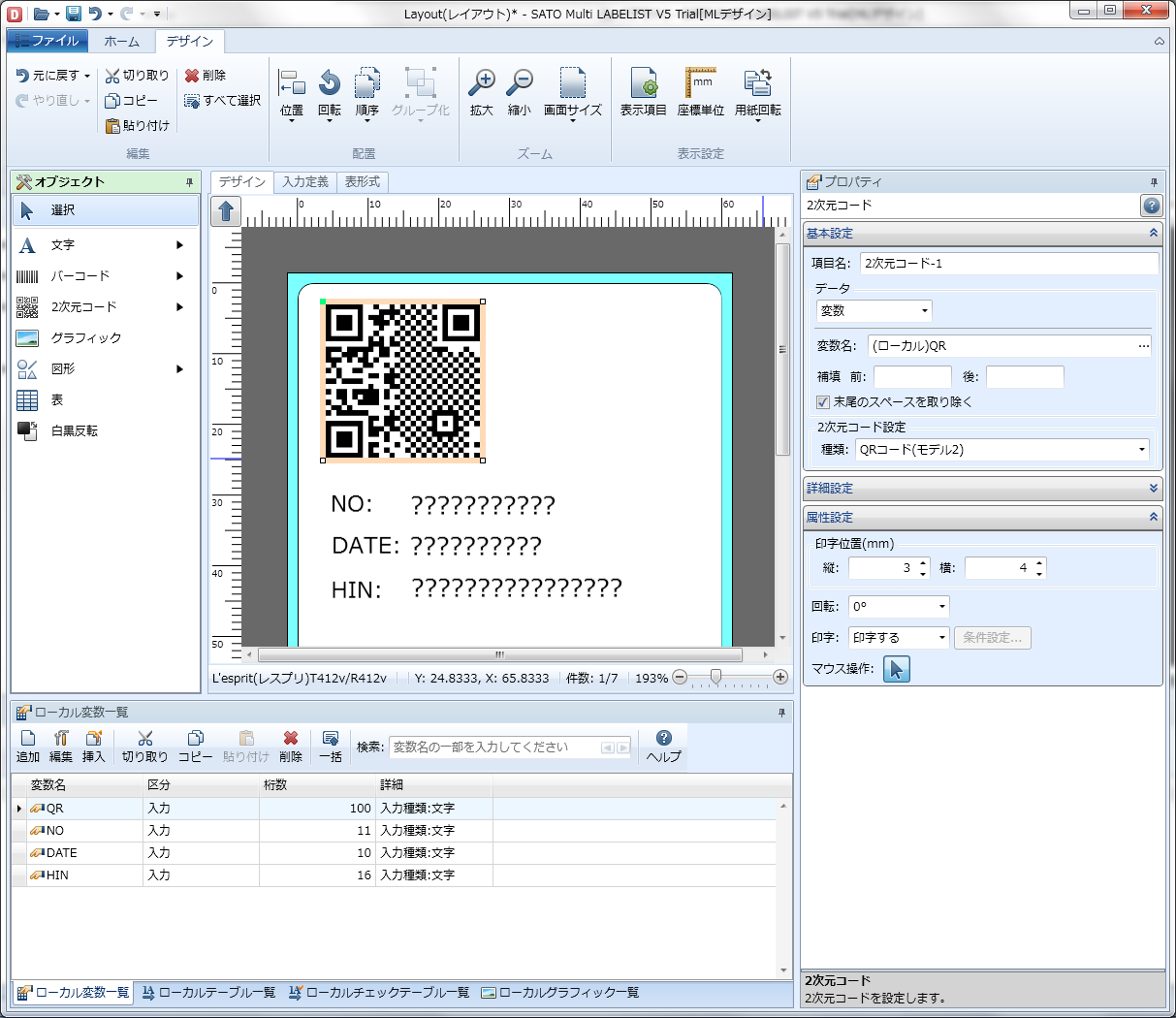Screen dimensions: 1176x1018
Task: Open the 座標単位 ruler unit icon
Action: 700,92
